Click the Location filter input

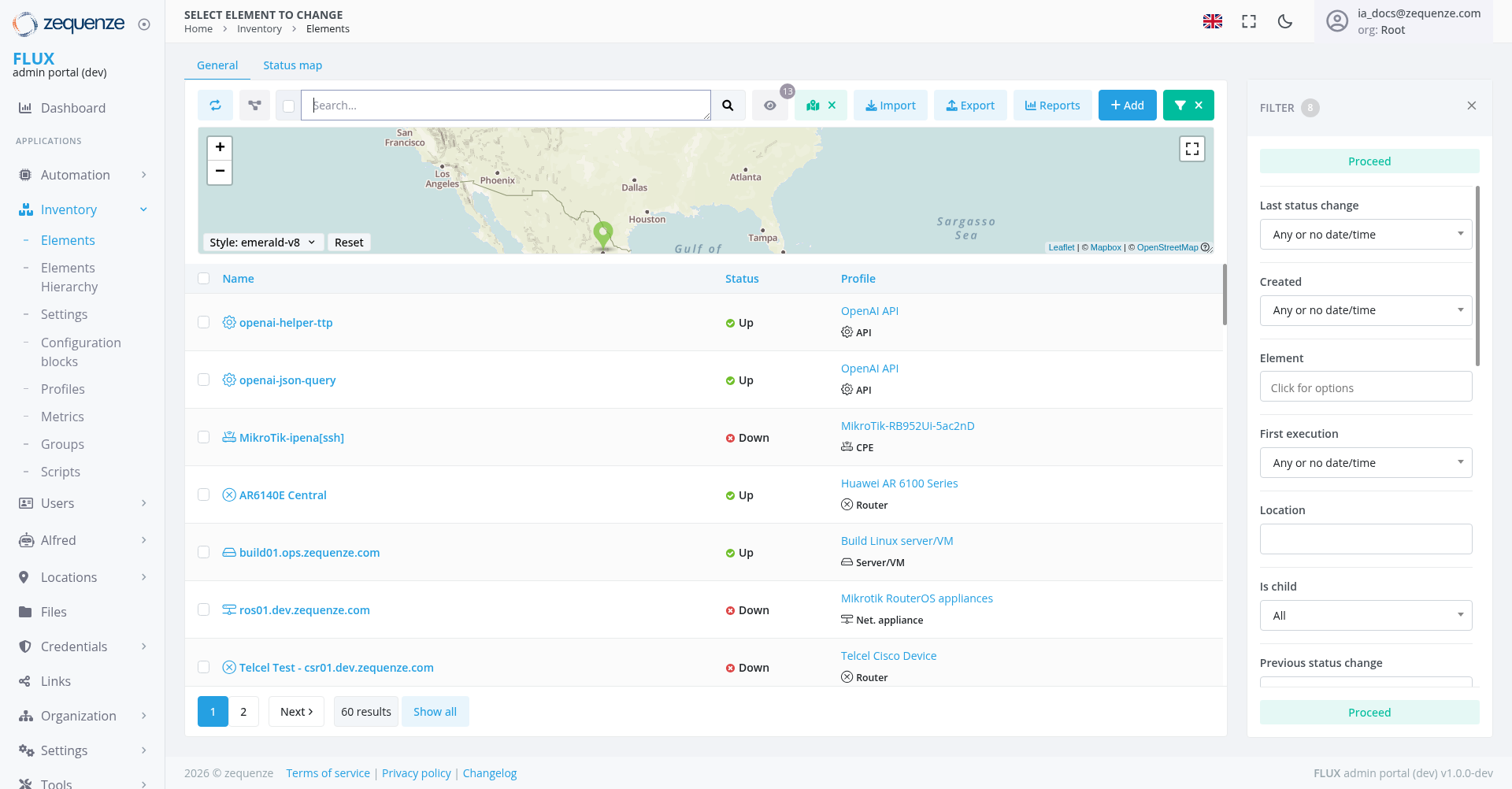(1366, 539)
